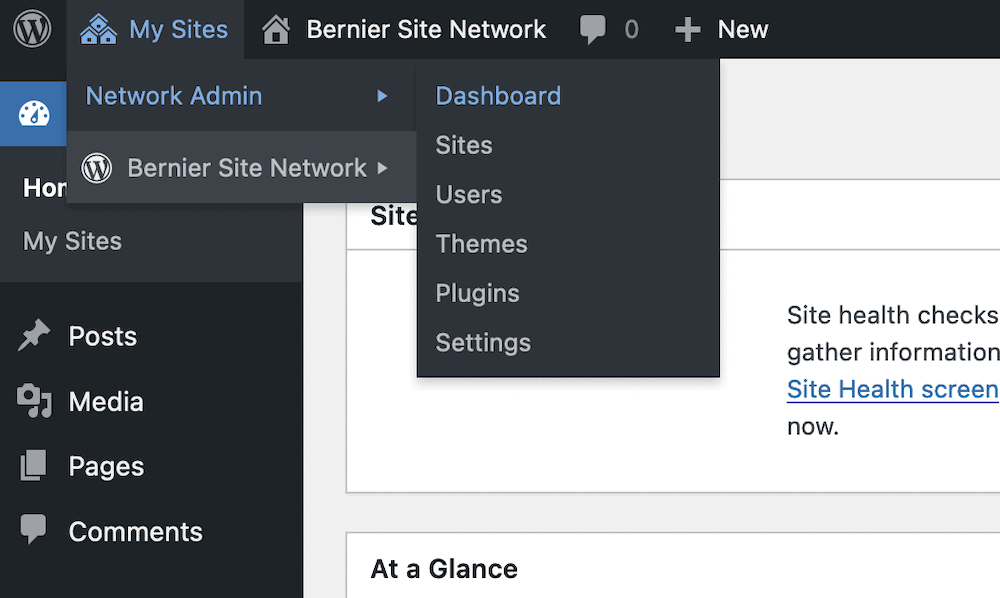This screenshot has width=1000, height=598.
Task: Click the plus icon next to New
Action: coord(688,29)
